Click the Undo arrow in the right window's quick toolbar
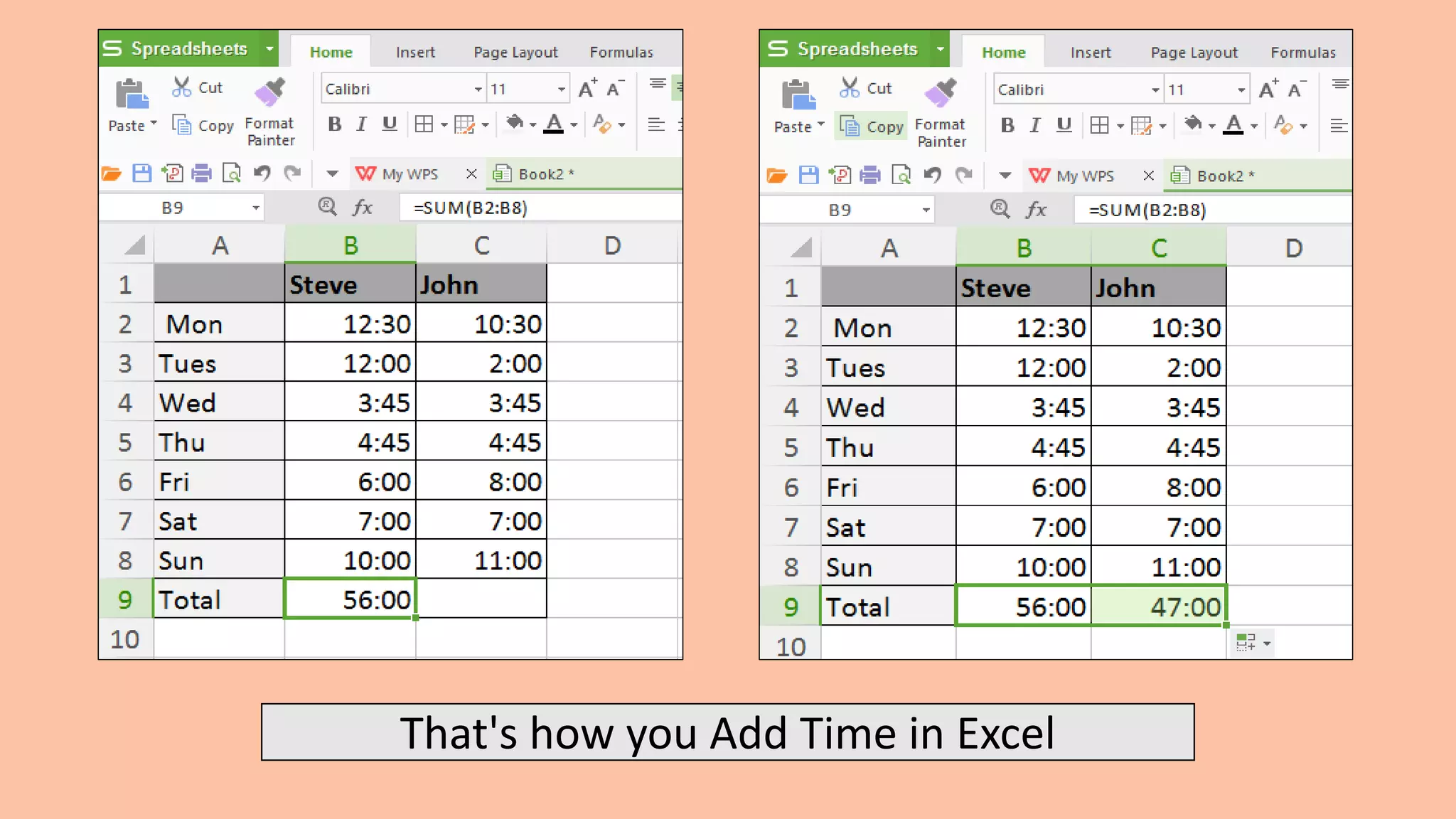This screenshot has width=1456, height=819. tap(932, 175)
